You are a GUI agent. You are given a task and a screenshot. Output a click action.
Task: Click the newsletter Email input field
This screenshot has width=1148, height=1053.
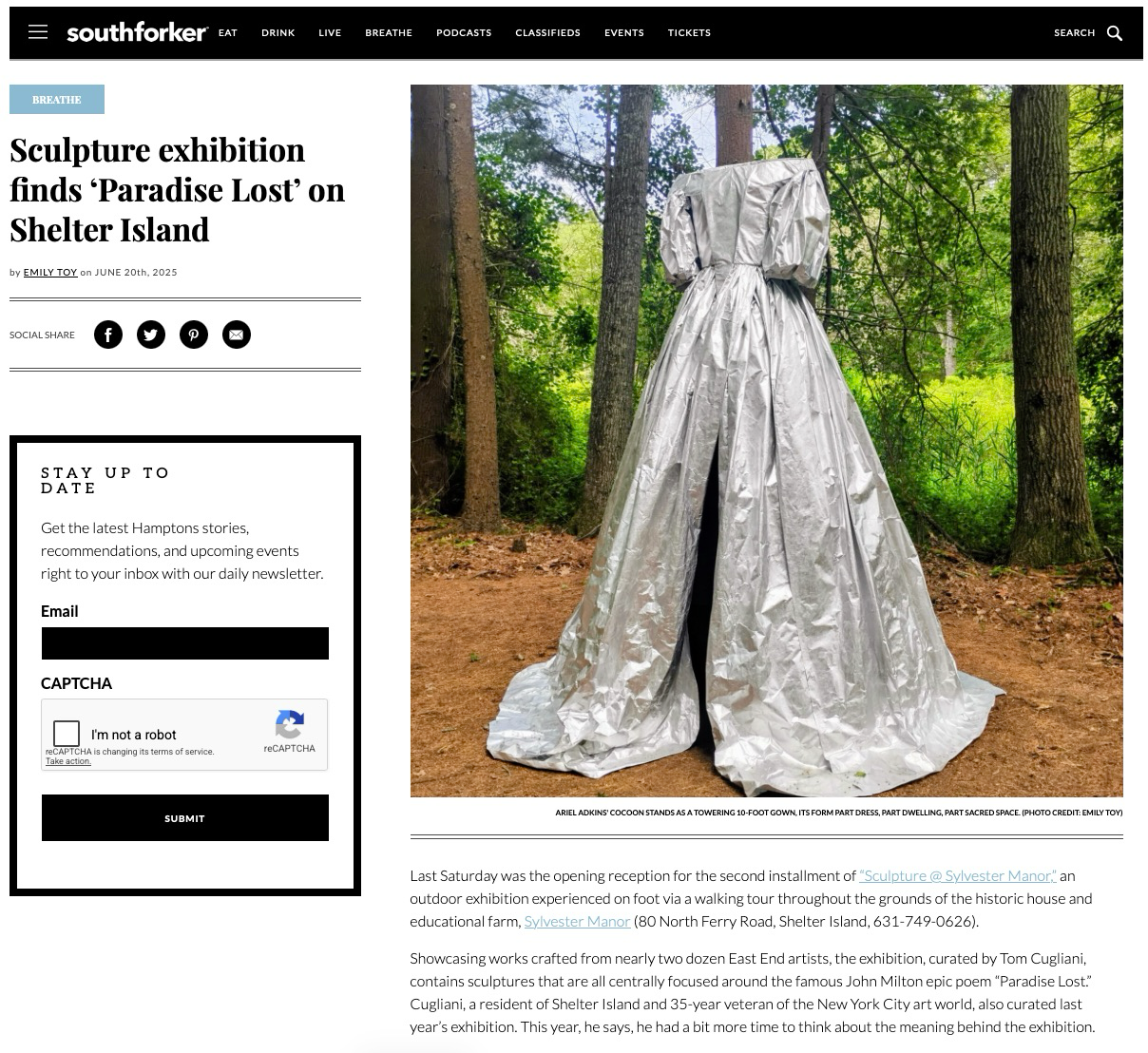(x=185, y=643)
